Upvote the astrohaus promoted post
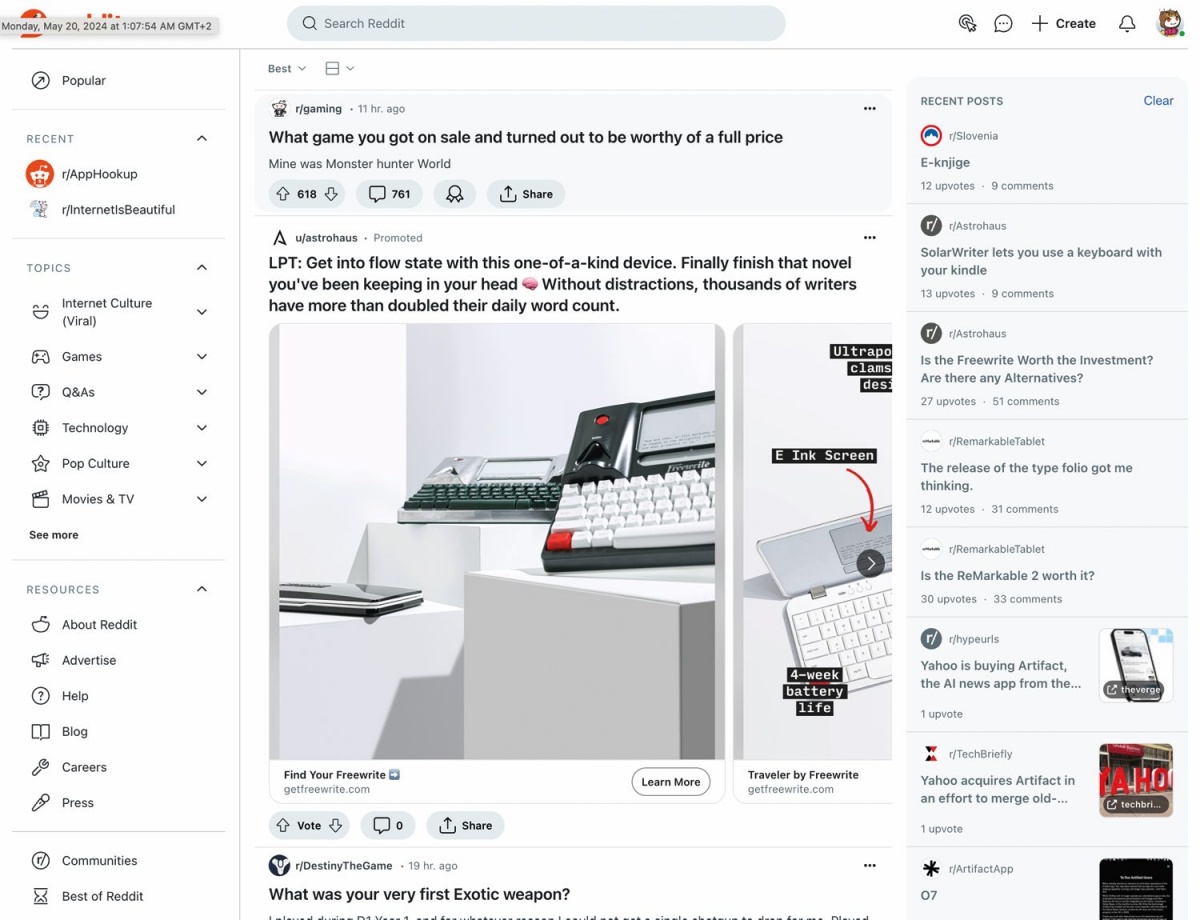Screen dimensions: 1200x920 pyautogui.click(x=283, y=825)
